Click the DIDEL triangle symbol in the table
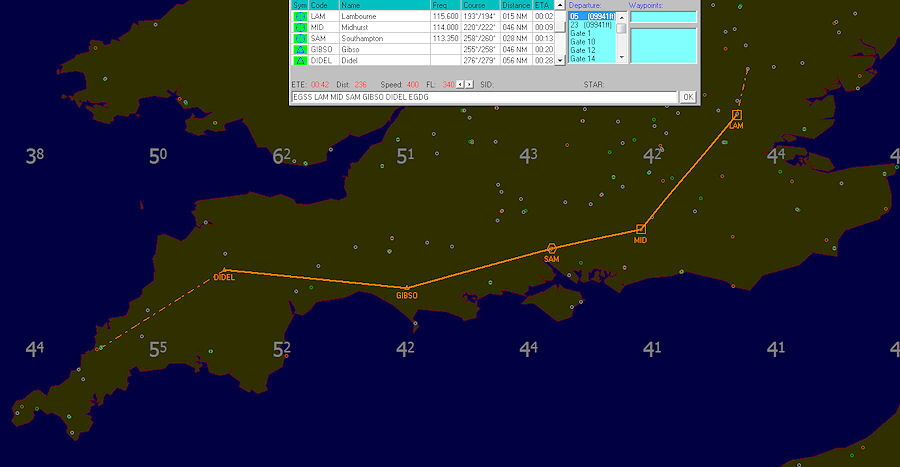 299,61
